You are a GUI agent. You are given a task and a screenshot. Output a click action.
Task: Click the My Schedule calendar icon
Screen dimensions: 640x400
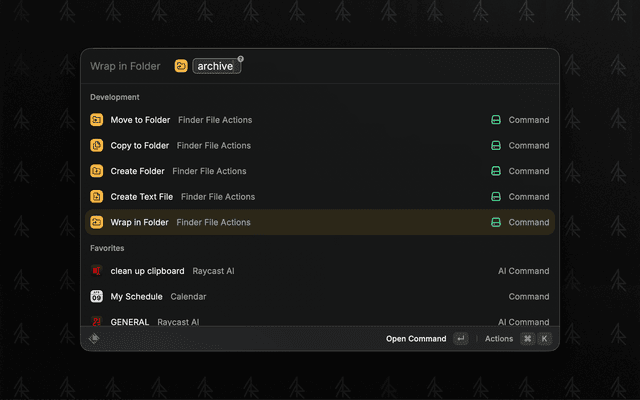(x=97, y=297)
